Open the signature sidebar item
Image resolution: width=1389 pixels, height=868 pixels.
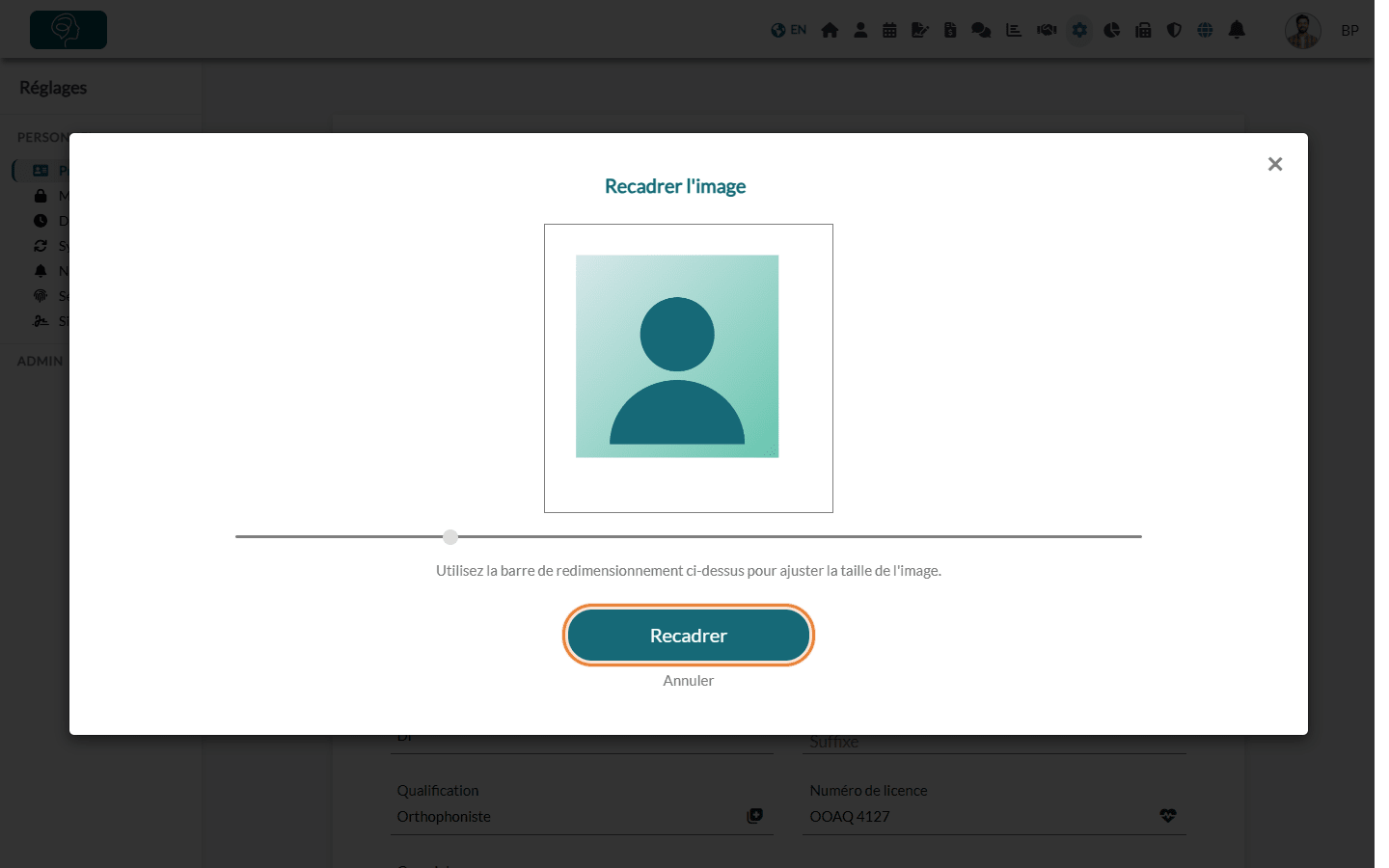click(41, 321)
